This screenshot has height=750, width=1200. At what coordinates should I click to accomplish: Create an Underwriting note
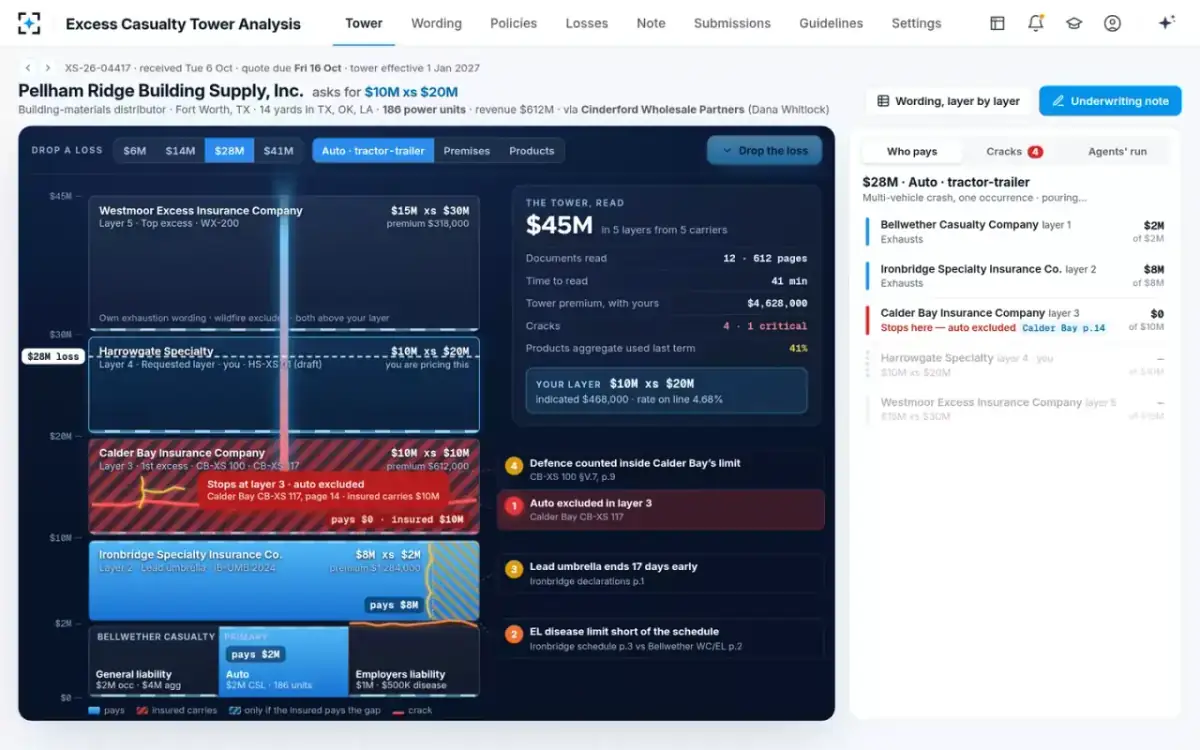[x=1110, y=101]
